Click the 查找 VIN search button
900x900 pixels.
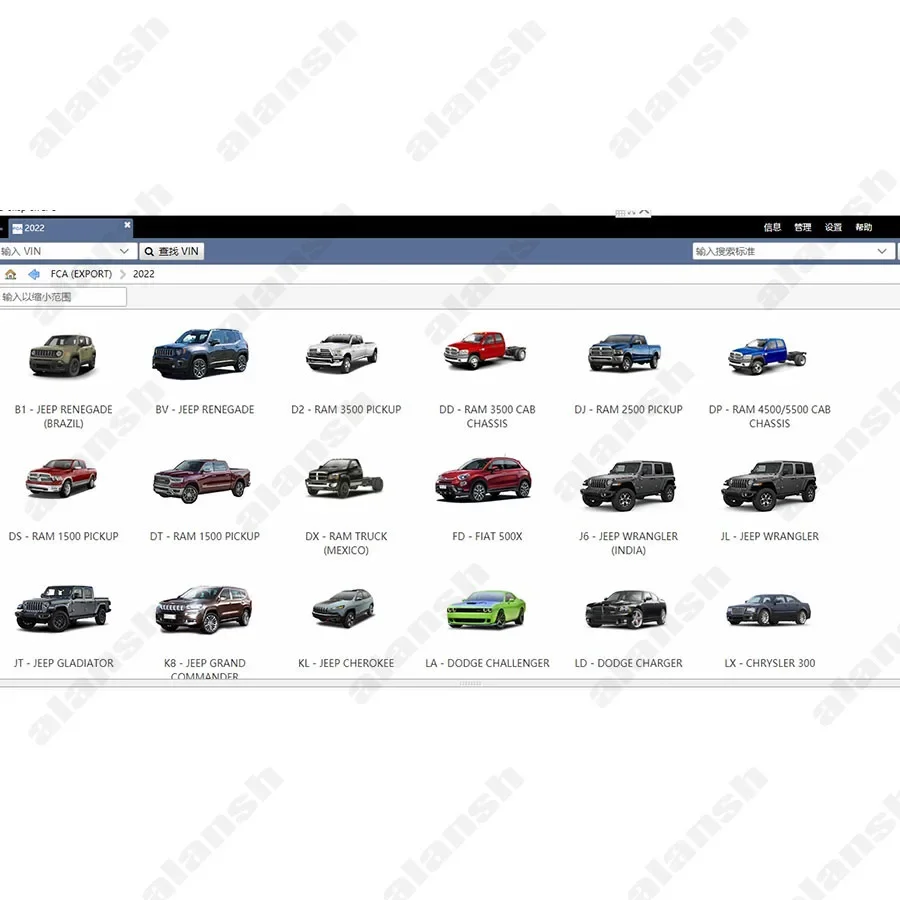[x=172, y=251]
